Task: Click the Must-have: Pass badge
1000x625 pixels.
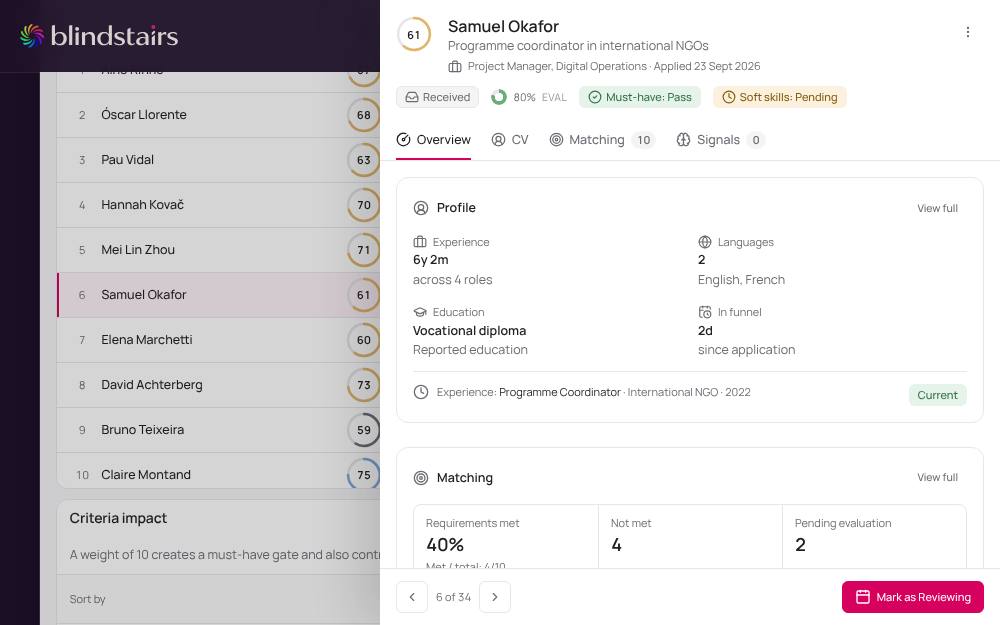Action: click(640, 97)
